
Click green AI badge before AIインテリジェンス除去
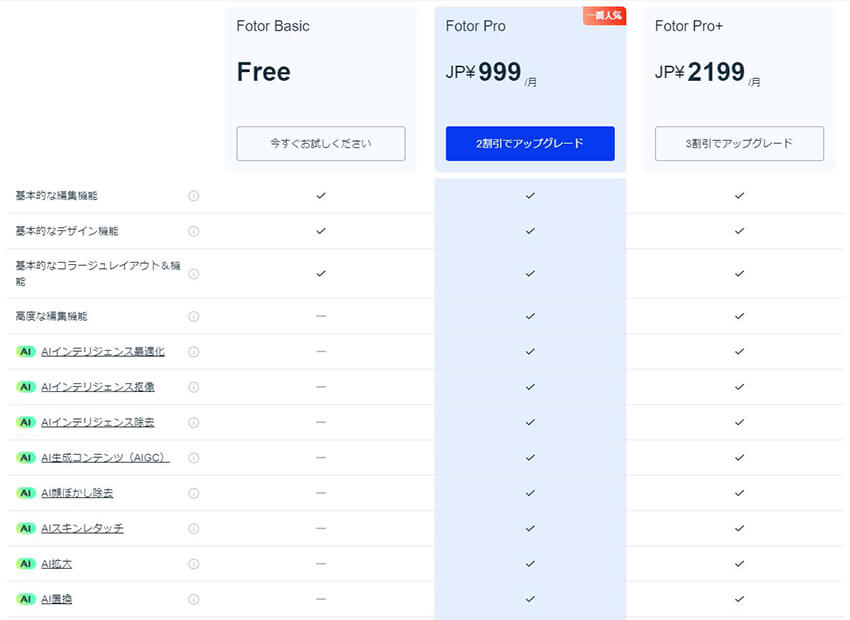[25, 422]
